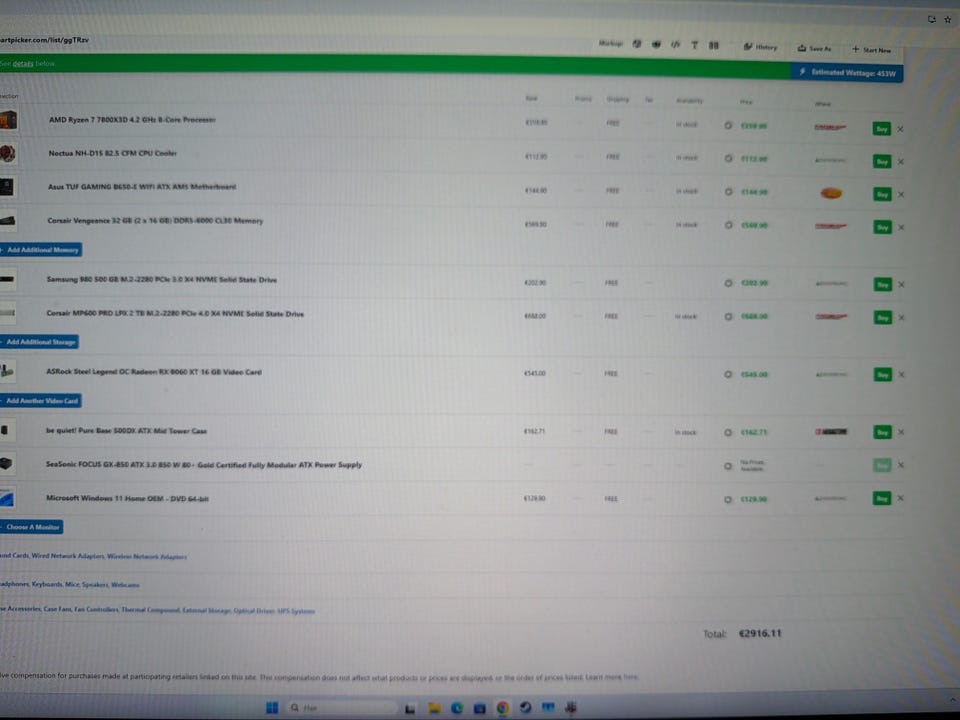Click price options icon for AMD Ryzen row
The height and width of the screenshot is (720, 960).
pos(728,125)
